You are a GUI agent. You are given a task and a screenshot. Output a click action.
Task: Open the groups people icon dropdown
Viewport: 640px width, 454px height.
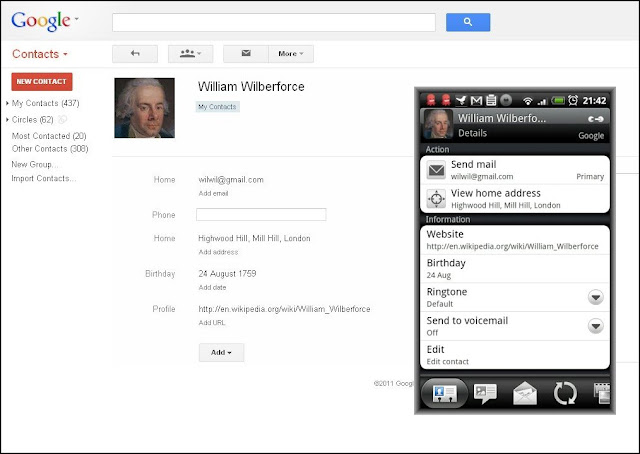tap(191, 53)
